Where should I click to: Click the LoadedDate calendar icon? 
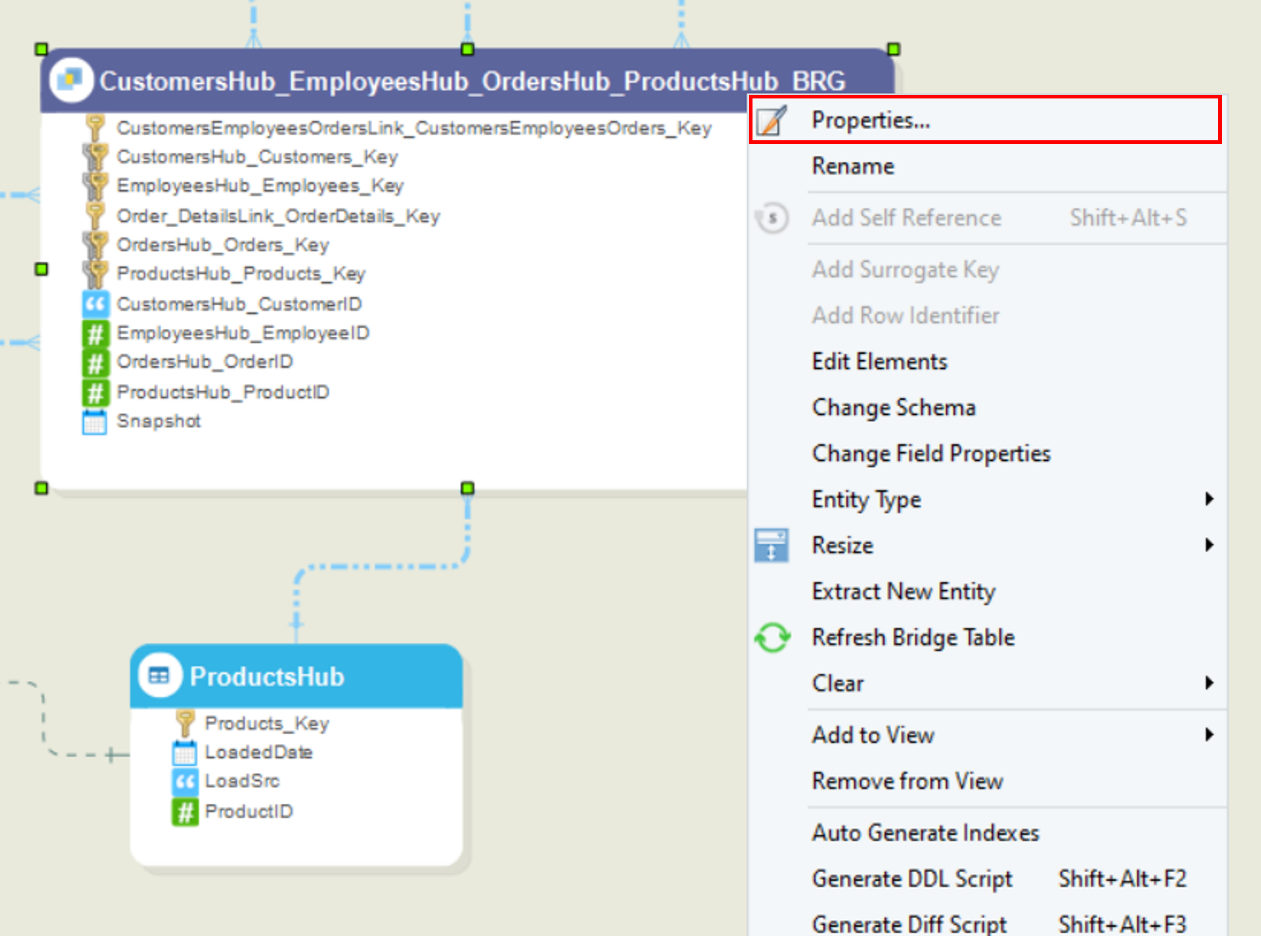tap(184, 752)
